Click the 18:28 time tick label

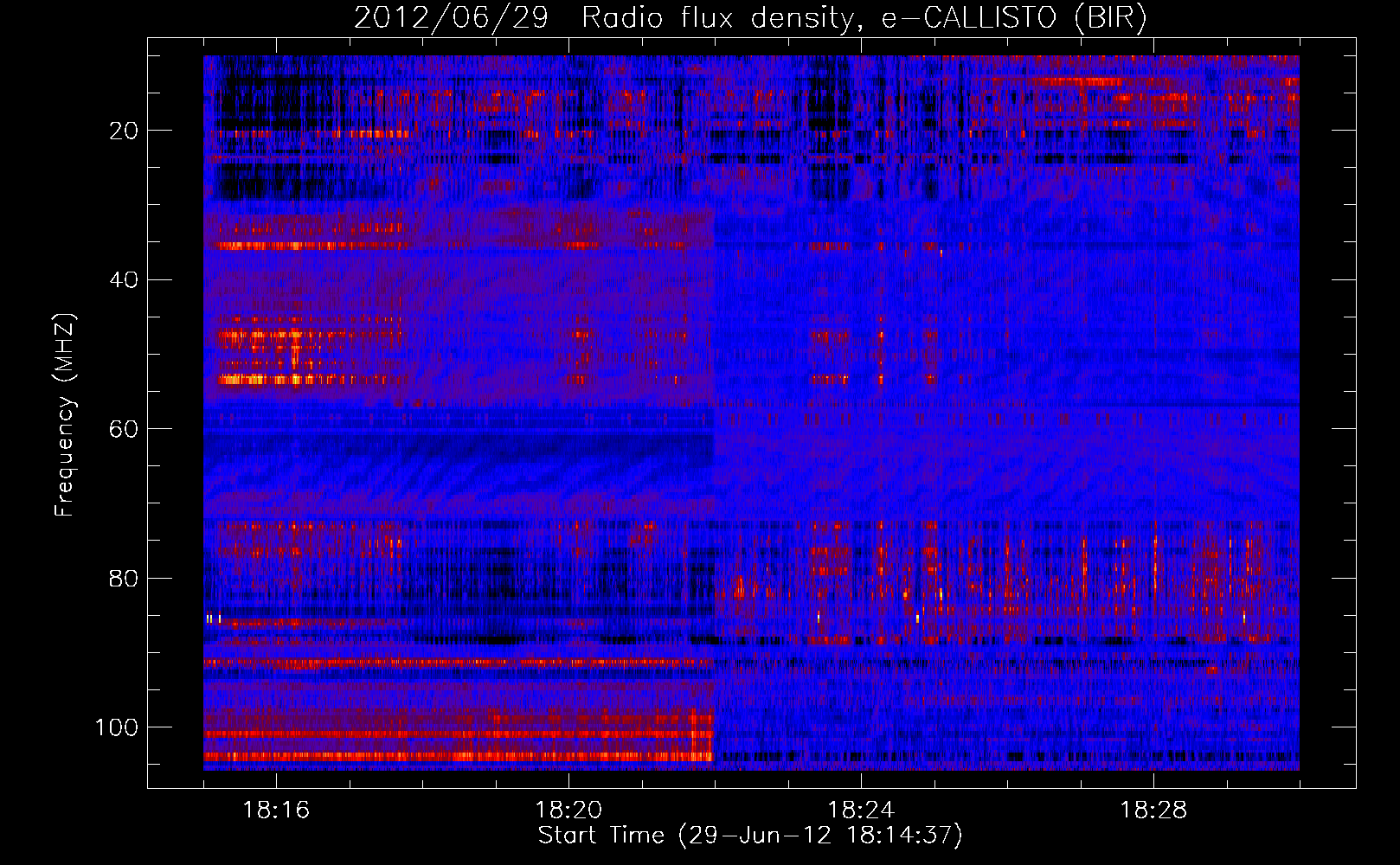[x=1153, y=811]
